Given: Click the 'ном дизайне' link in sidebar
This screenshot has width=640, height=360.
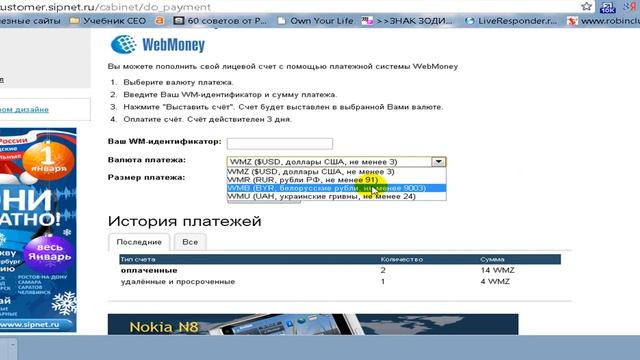Looking at the screenshot, I should [x=24, y=109].
